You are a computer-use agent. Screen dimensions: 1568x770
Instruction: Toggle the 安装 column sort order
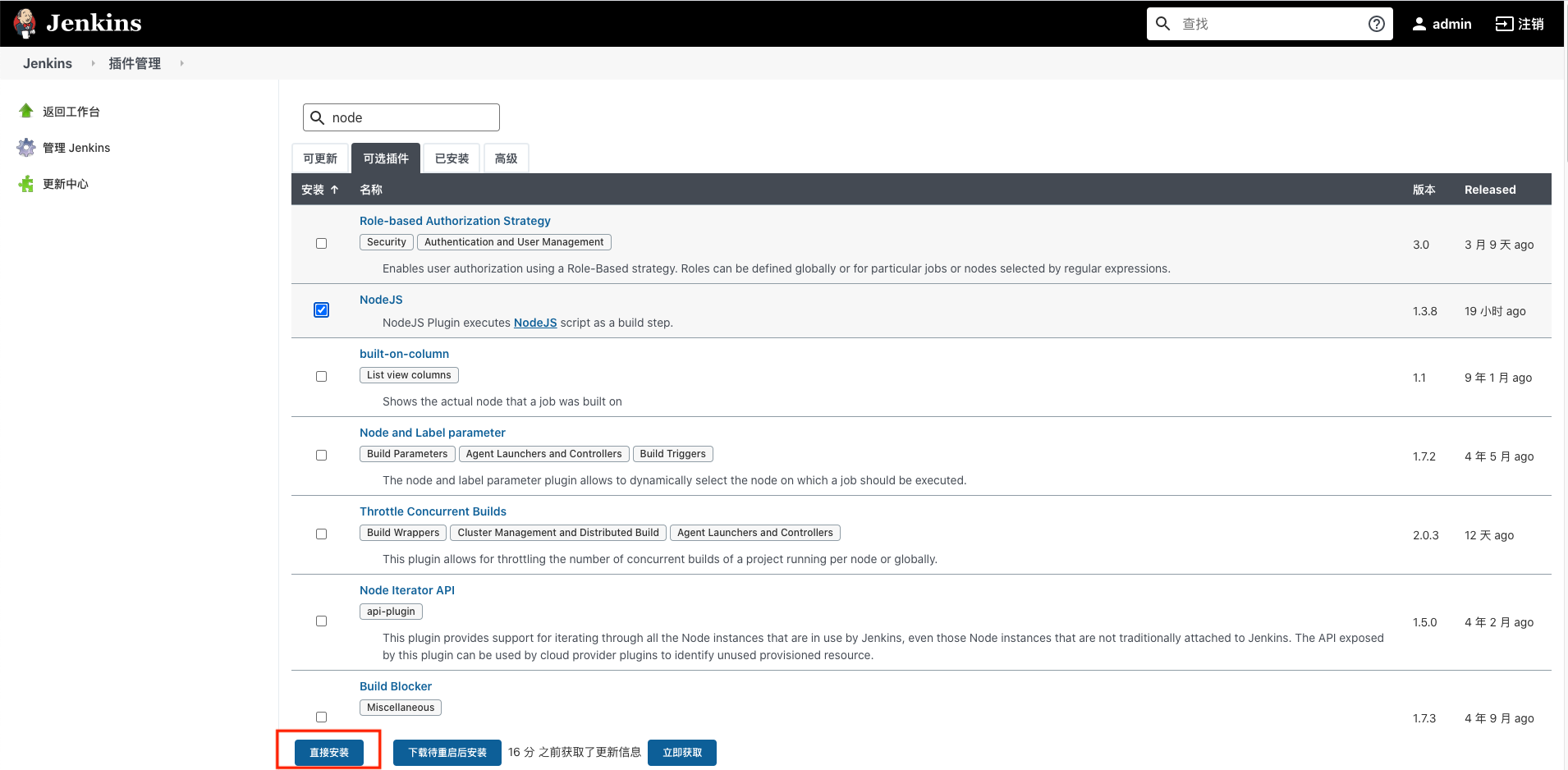pos(320,189)
